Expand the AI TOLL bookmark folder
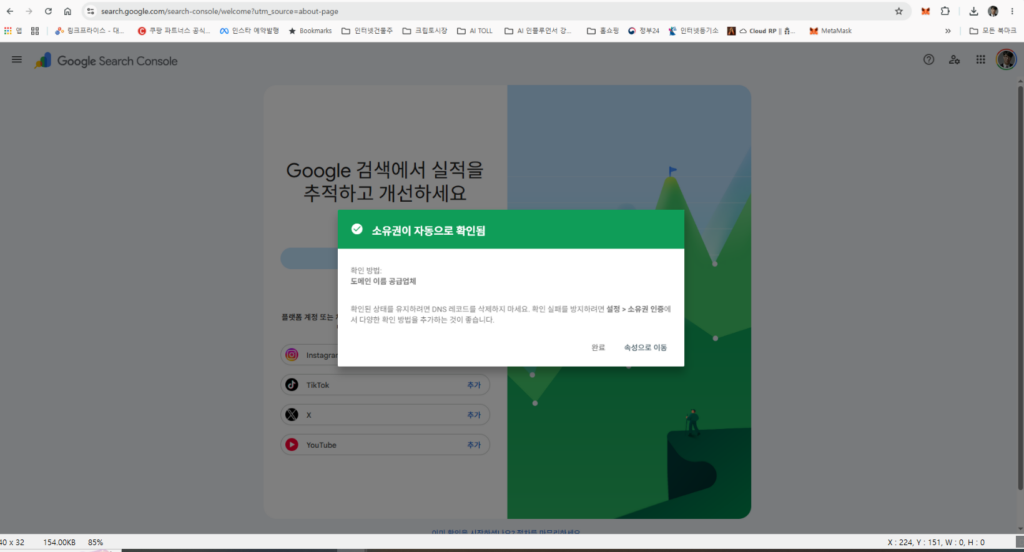 click(x=475, y=31)
